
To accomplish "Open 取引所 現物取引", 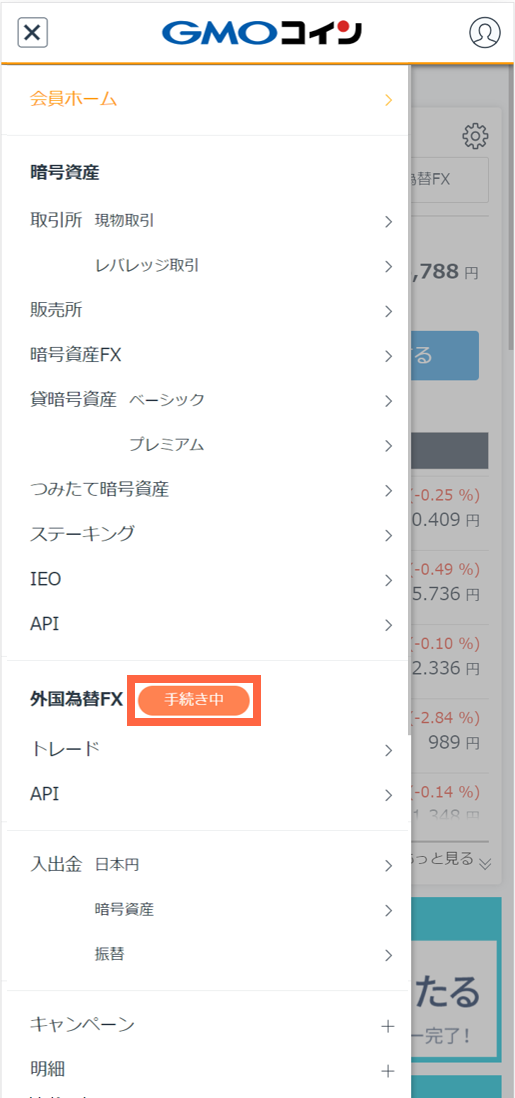I will (206, 222).
